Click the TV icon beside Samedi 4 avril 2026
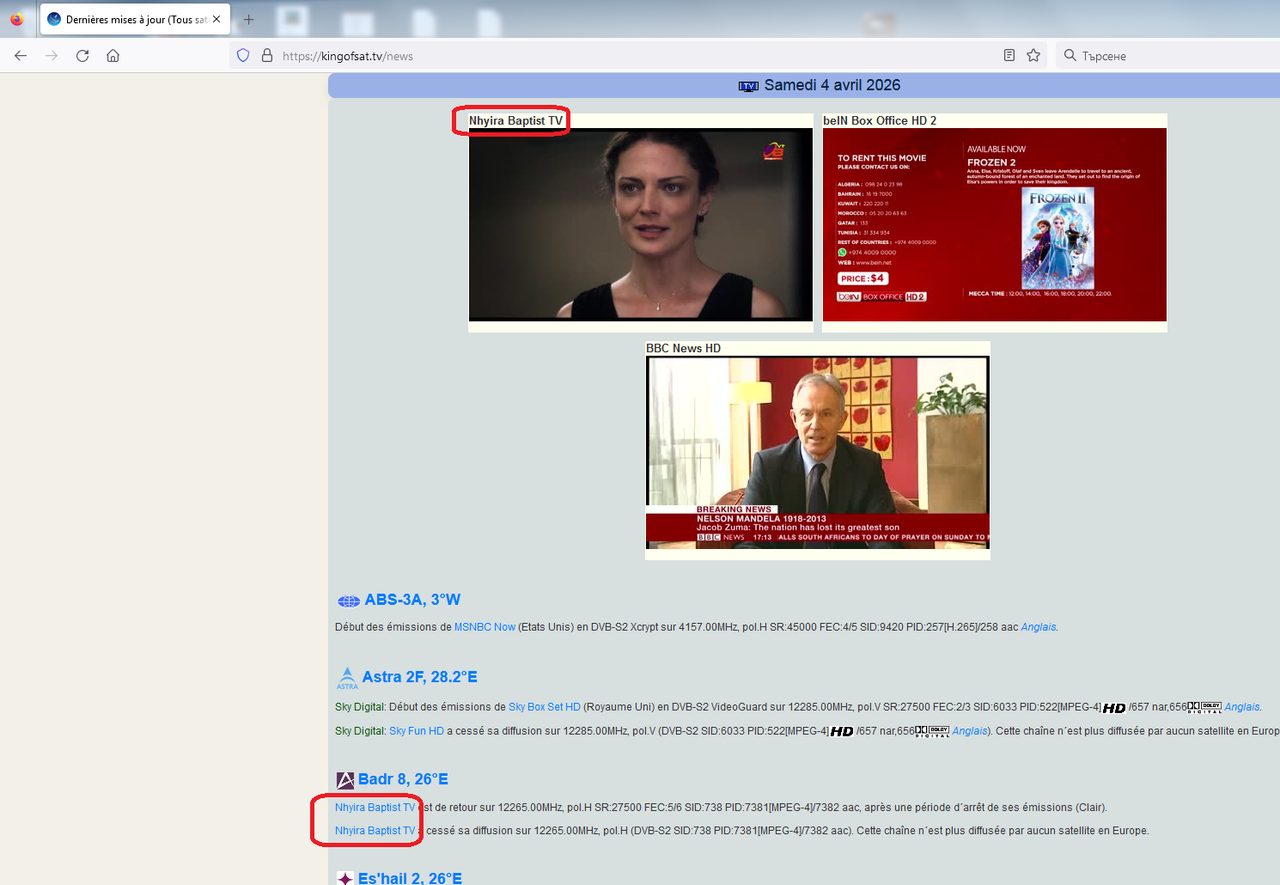Viewport: 1280px width, 885px height. pos(748,86)
